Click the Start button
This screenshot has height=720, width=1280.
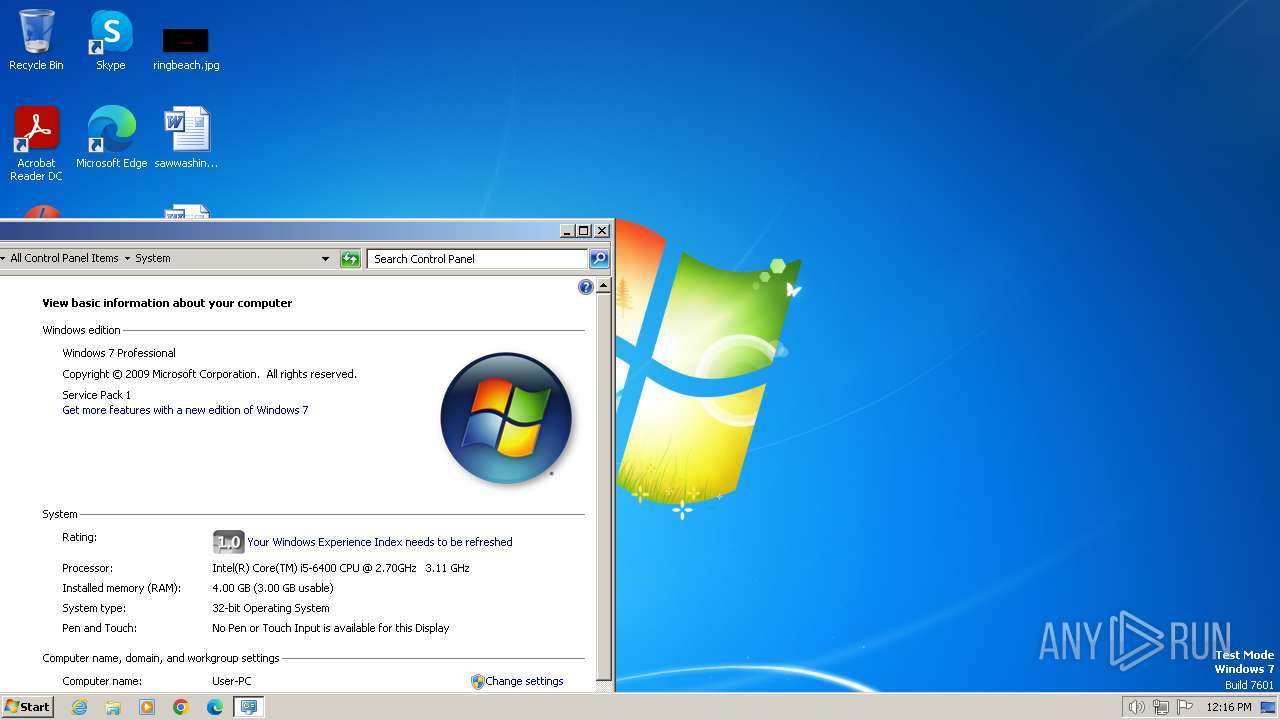pyautogui.click(x=27, y=707)
